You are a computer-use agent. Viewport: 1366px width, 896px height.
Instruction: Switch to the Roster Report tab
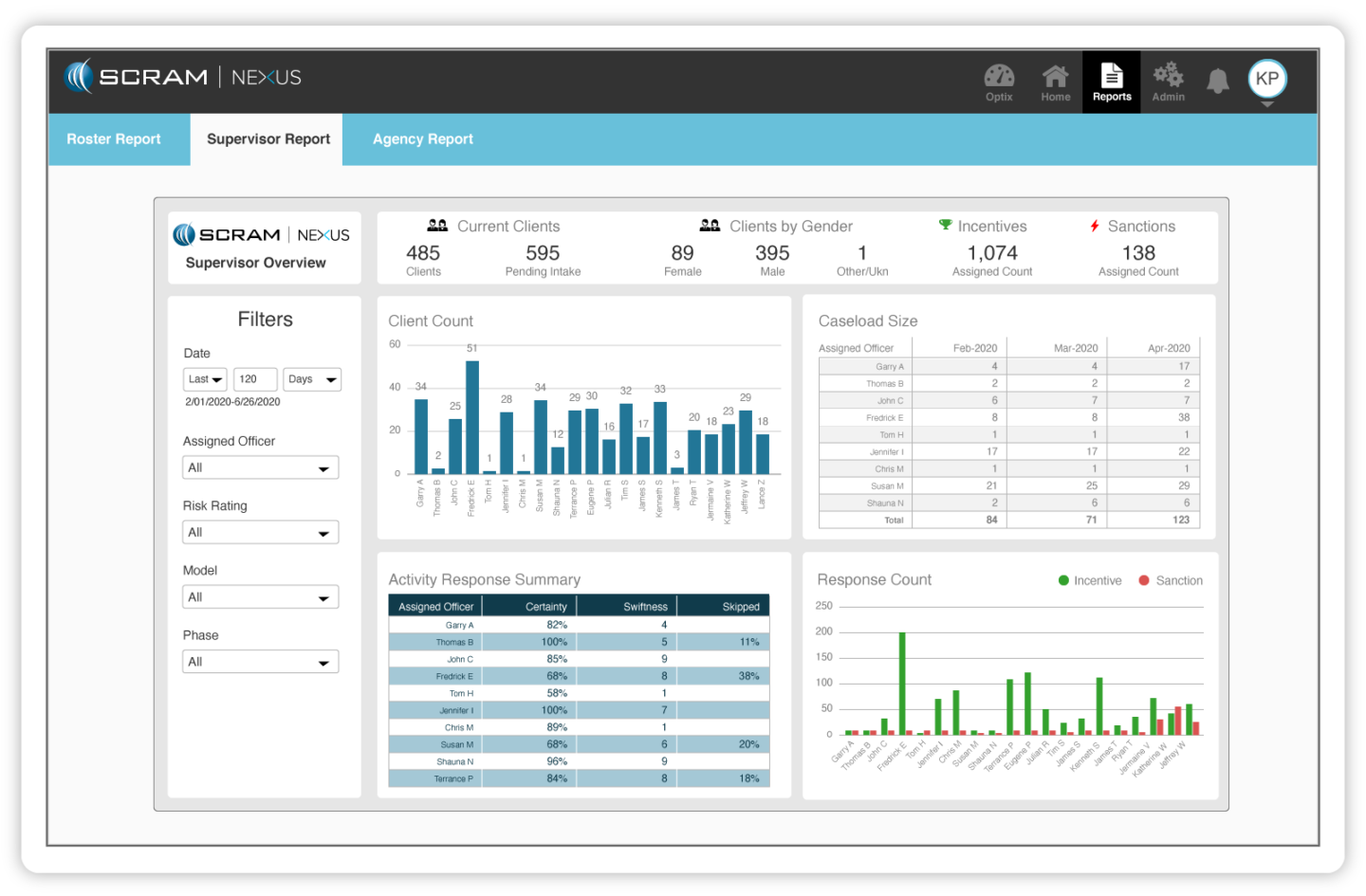click(114, 139)
